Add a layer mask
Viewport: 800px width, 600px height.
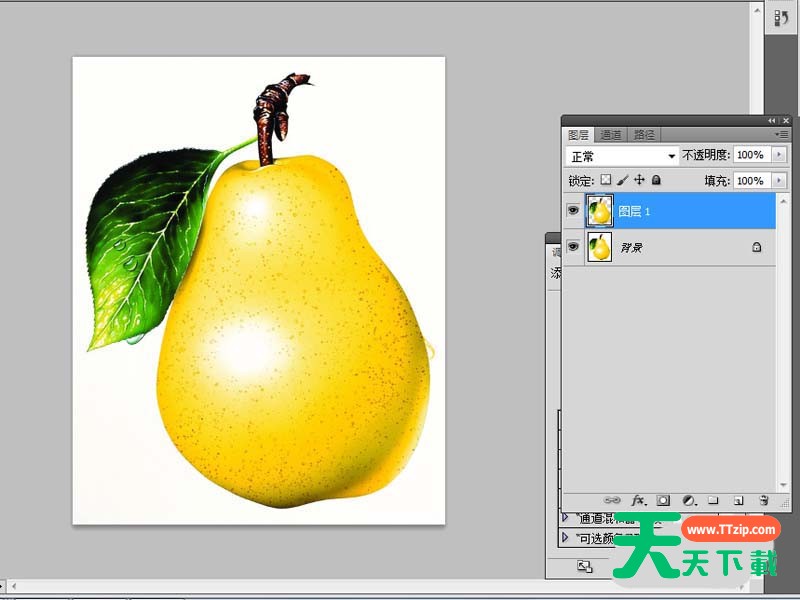point(662,500)
